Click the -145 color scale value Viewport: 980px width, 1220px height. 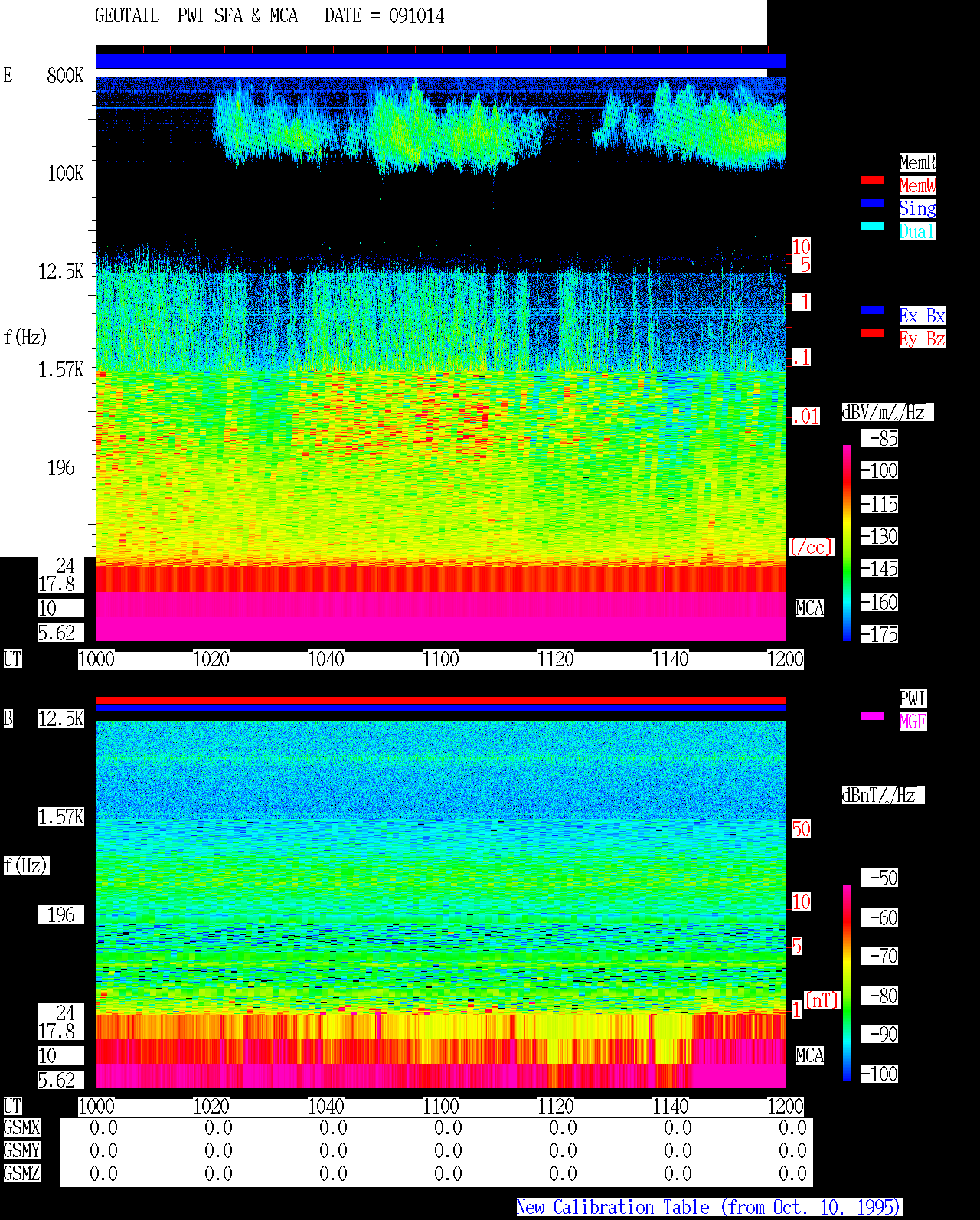880,568
